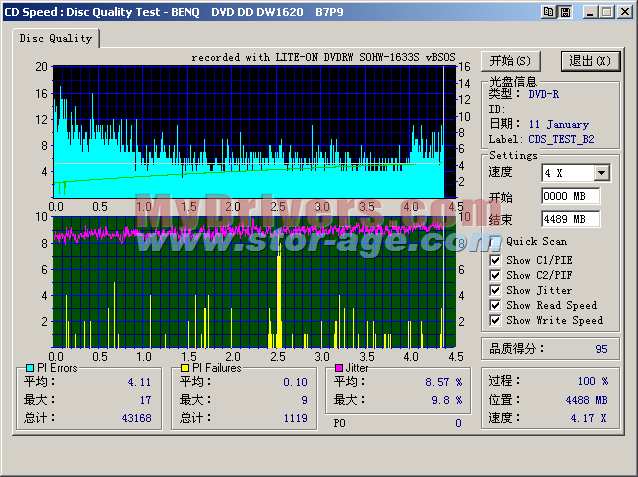Viewport: 638px width, 477px height.
Task: Disable Show Jitter checkbox
Action: tap(496, 291)
